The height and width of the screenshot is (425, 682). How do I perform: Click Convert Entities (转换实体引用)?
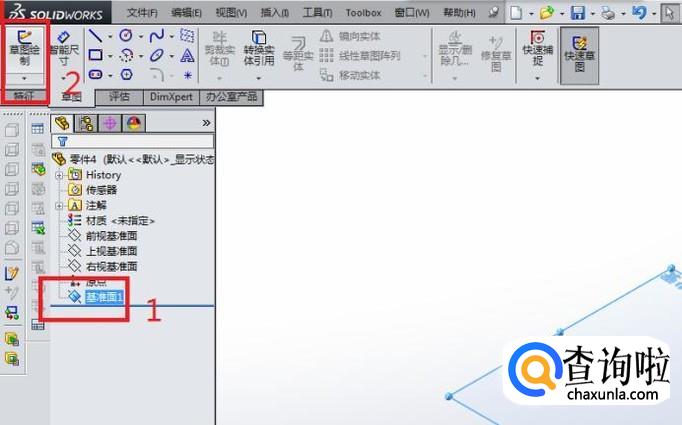[x=259, y=49]
